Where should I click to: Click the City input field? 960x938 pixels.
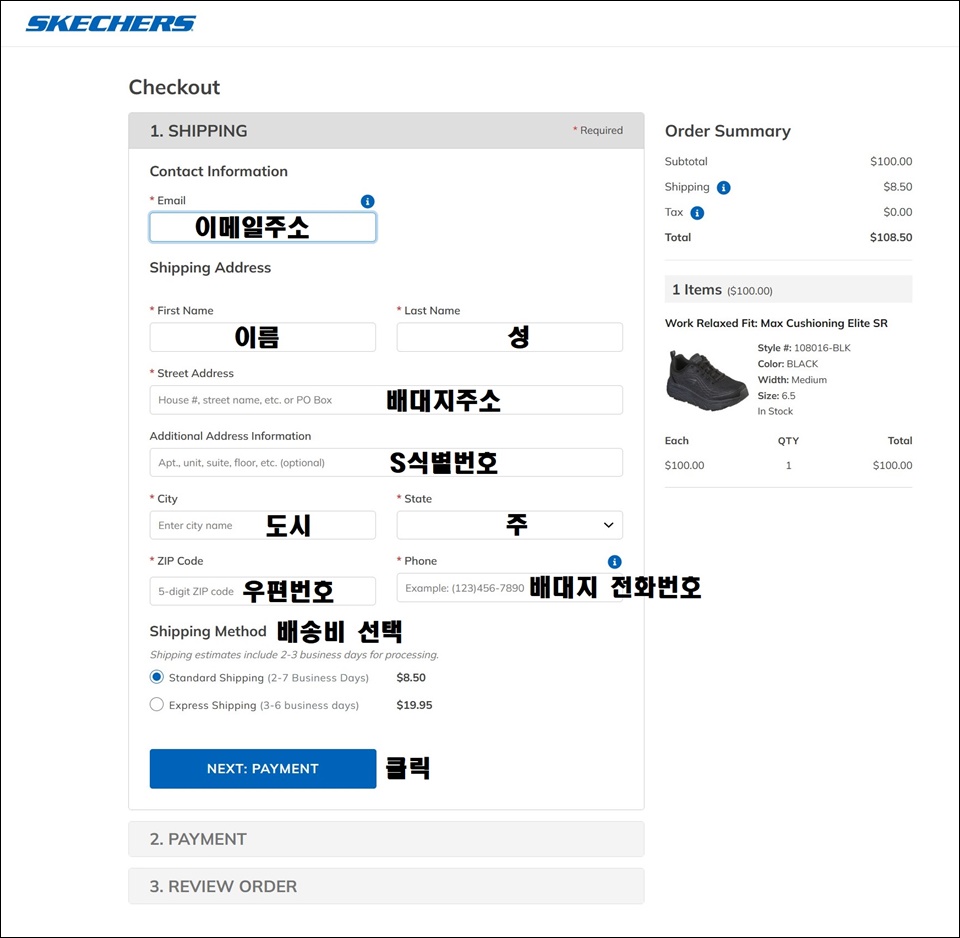[x=263, y=525]
